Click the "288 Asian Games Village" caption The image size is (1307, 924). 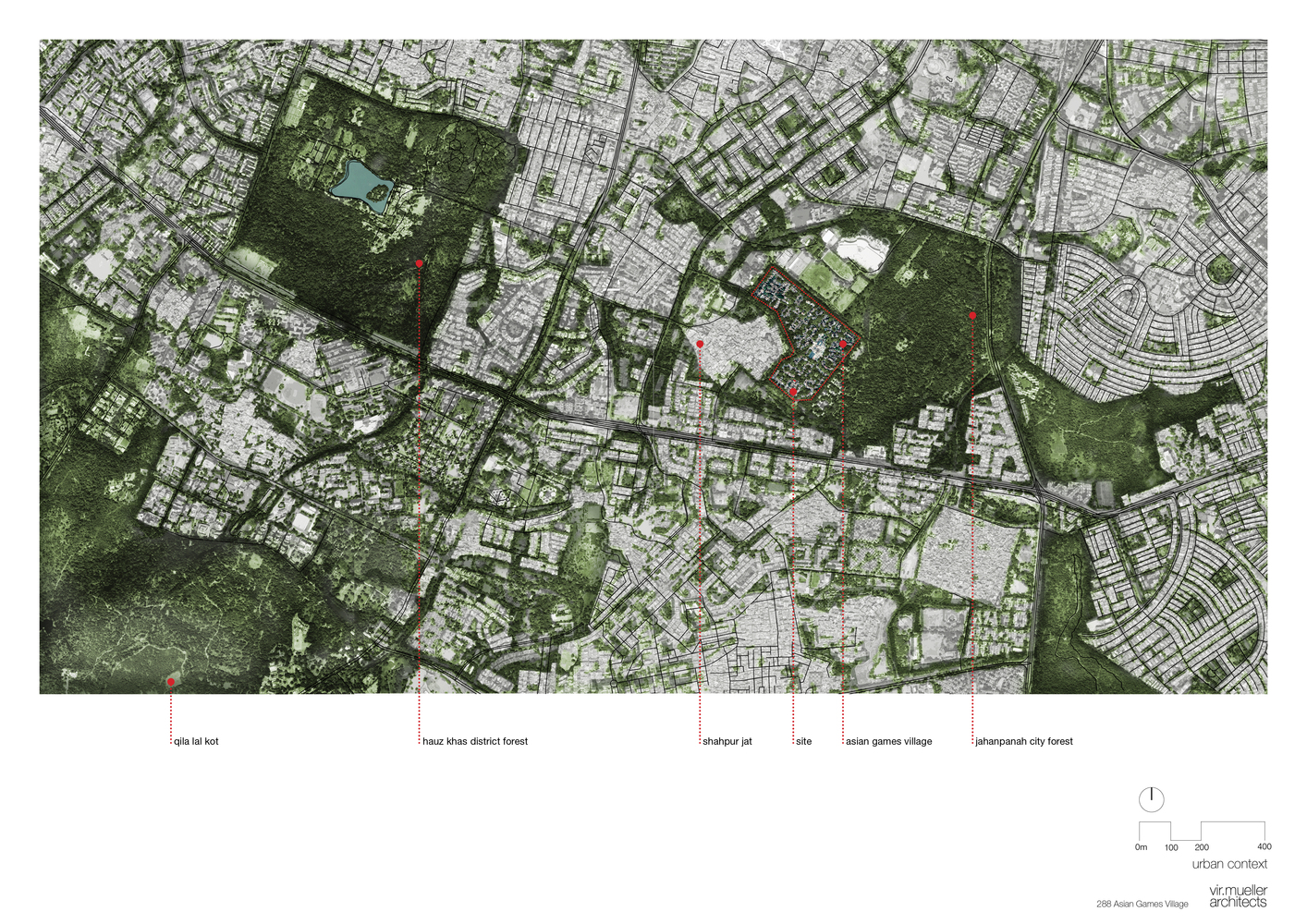click(1142, 904)
